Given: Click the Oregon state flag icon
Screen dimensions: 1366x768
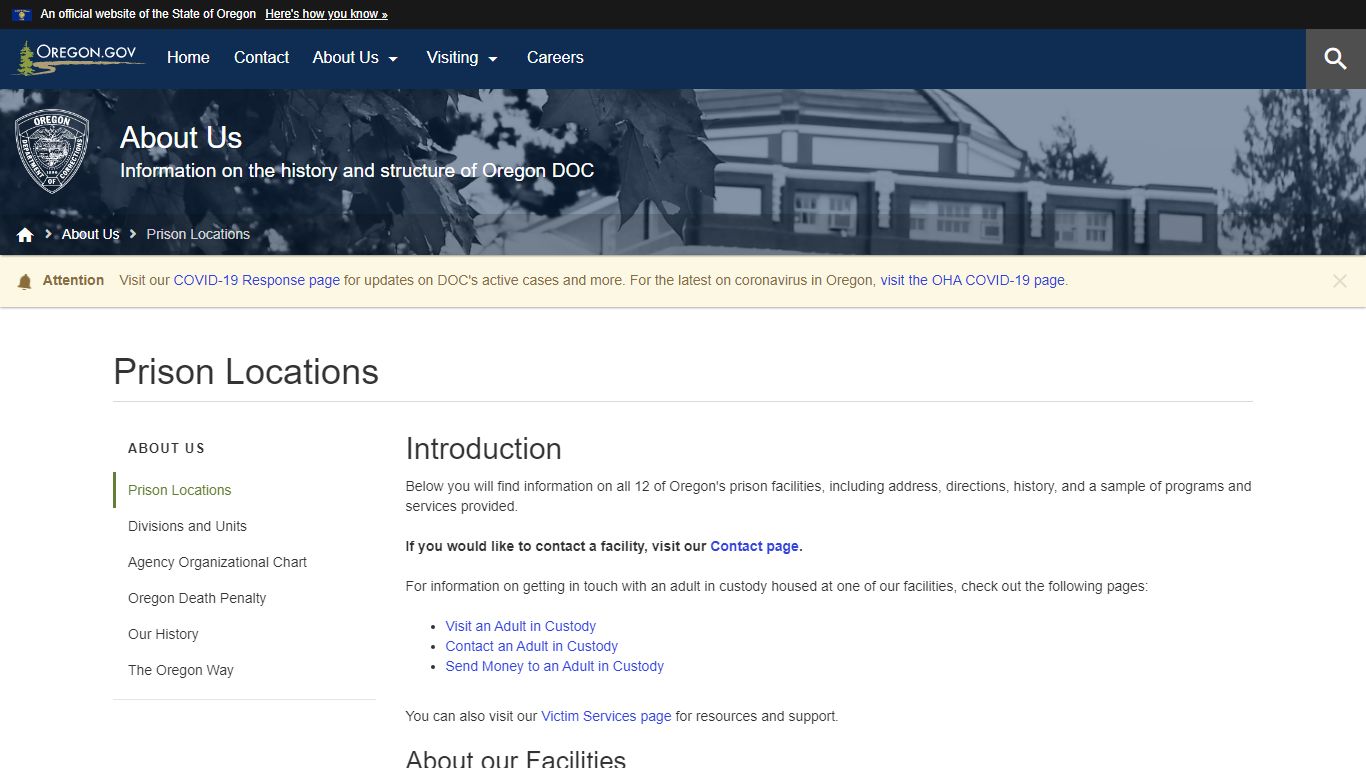Looking at the screenshot, I should coord(22,14).
